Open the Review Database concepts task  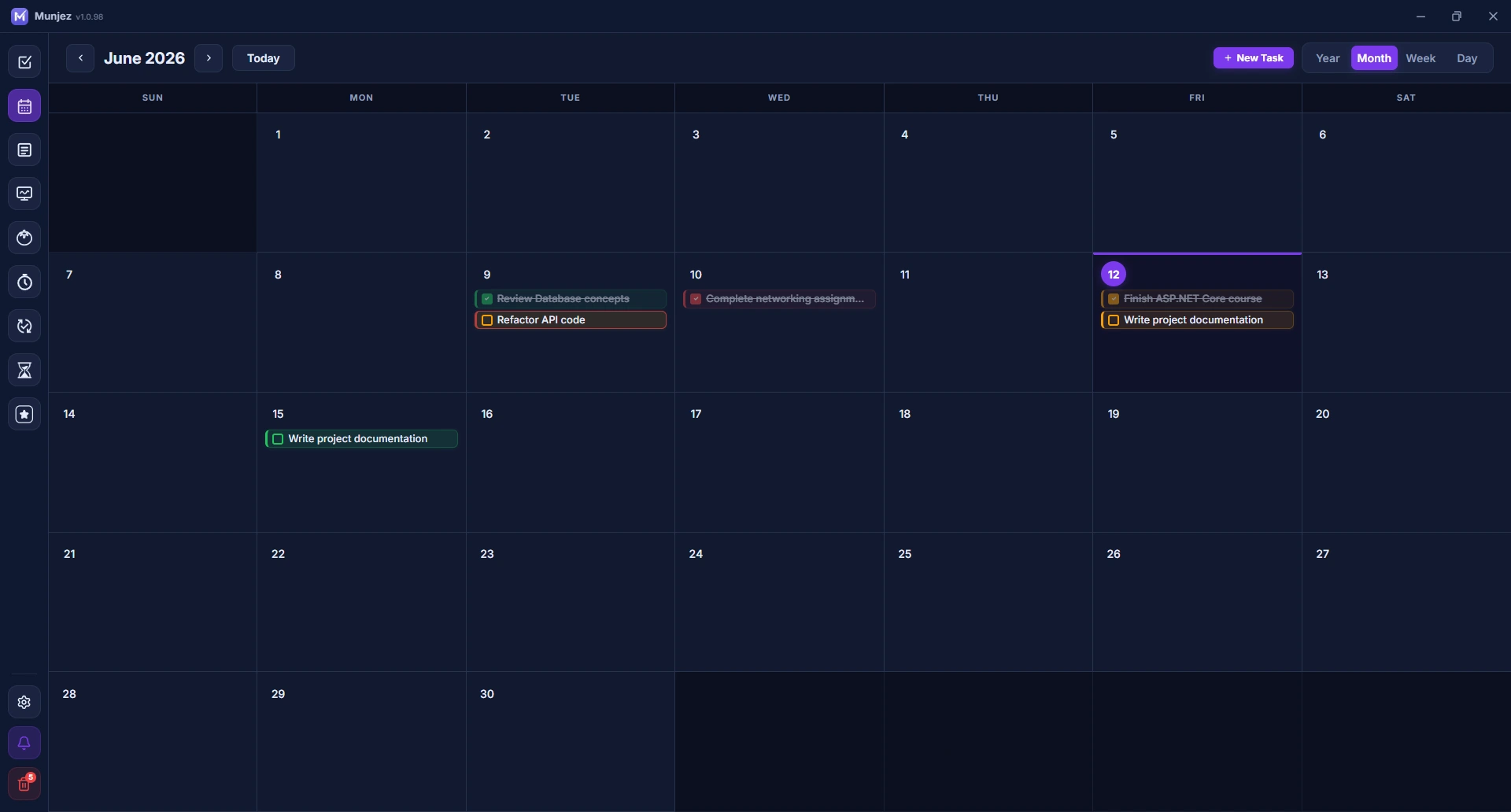tap(571, 299)
